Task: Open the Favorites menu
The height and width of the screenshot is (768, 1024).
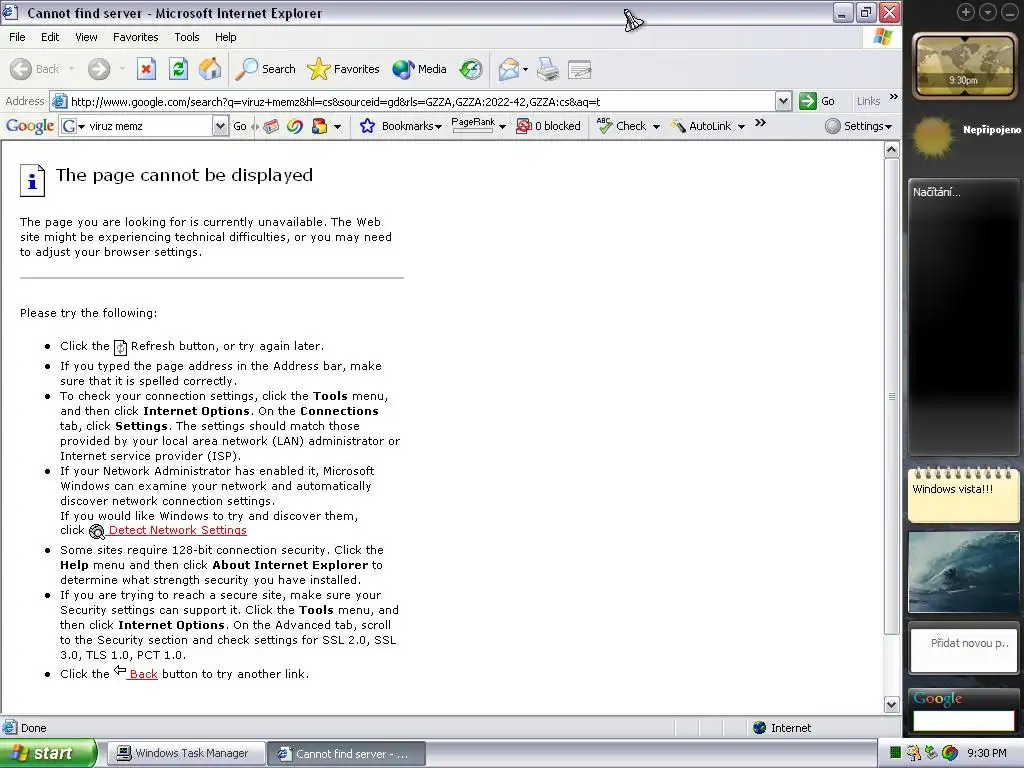Action: (135, 37)
